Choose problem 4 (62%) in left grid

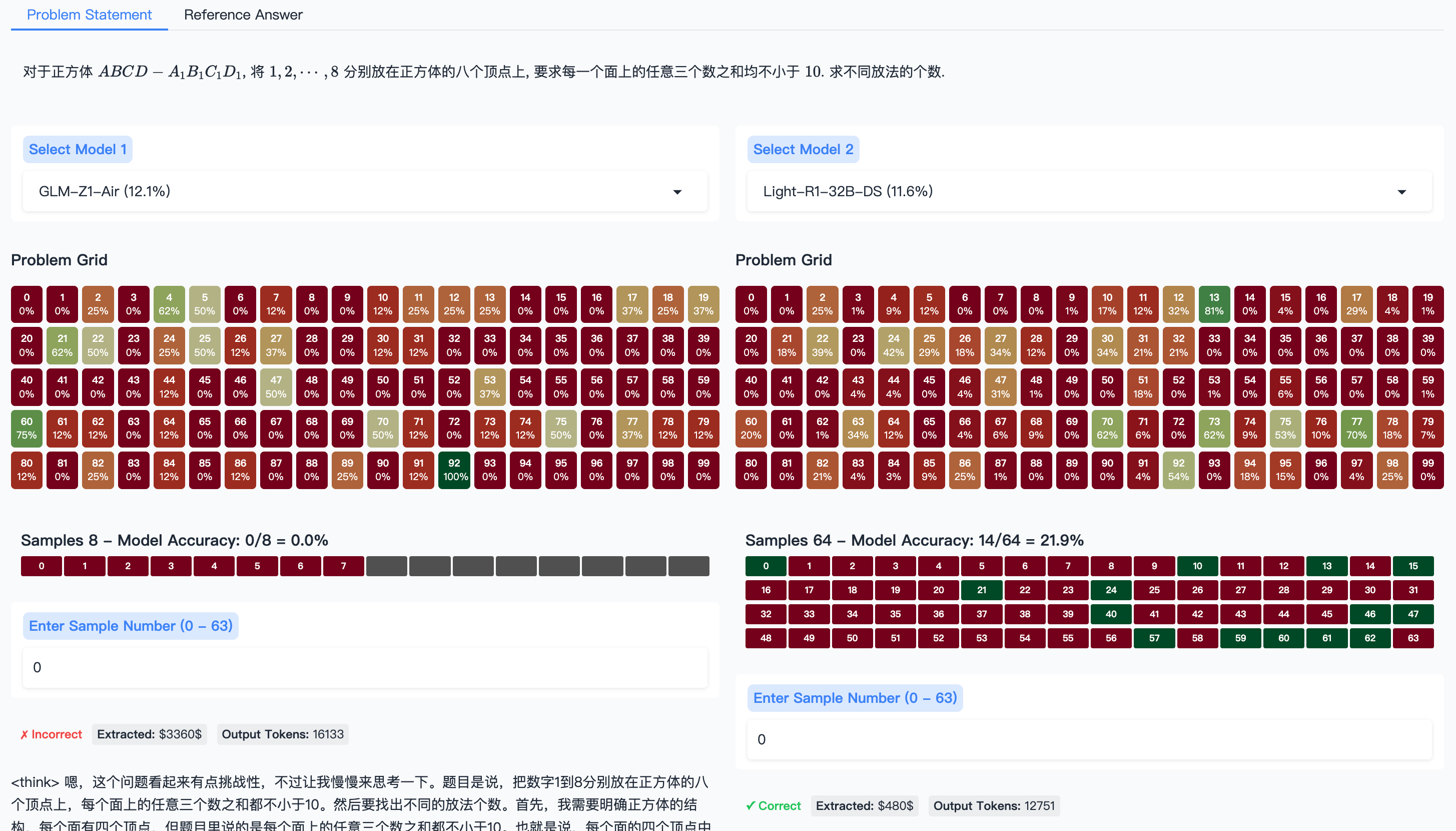click(169, 304)
